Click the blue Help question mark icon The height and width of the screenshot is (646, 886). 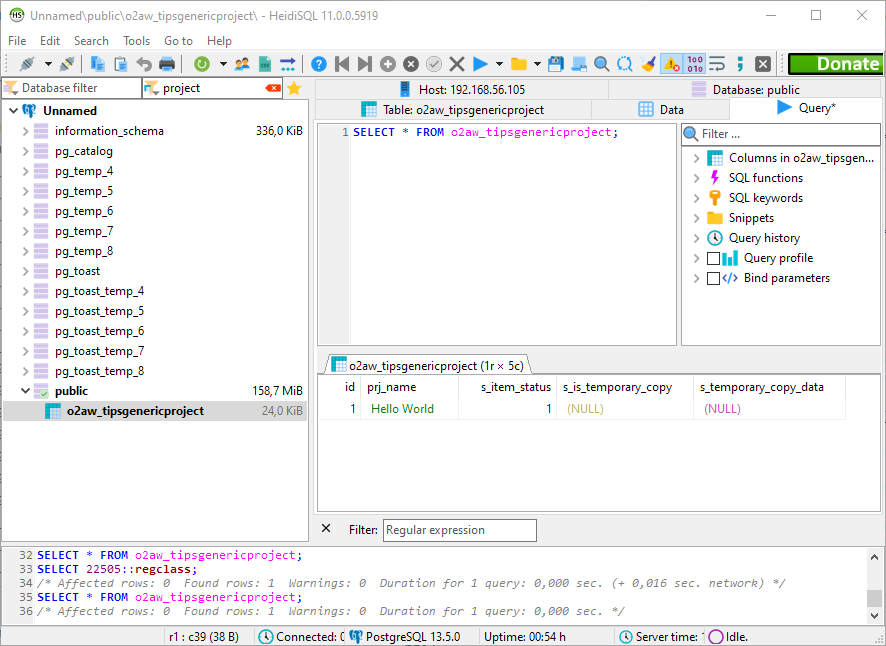pos(319,64)
